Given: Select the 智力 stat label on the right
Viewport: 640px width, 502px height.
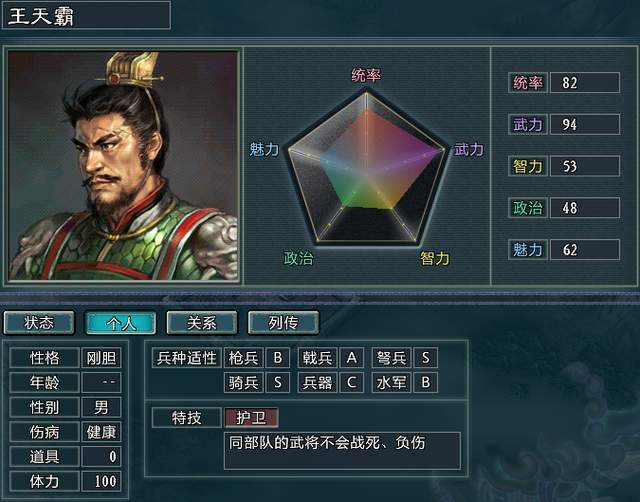Looking at the screenshot, I should tap(528, 166).
